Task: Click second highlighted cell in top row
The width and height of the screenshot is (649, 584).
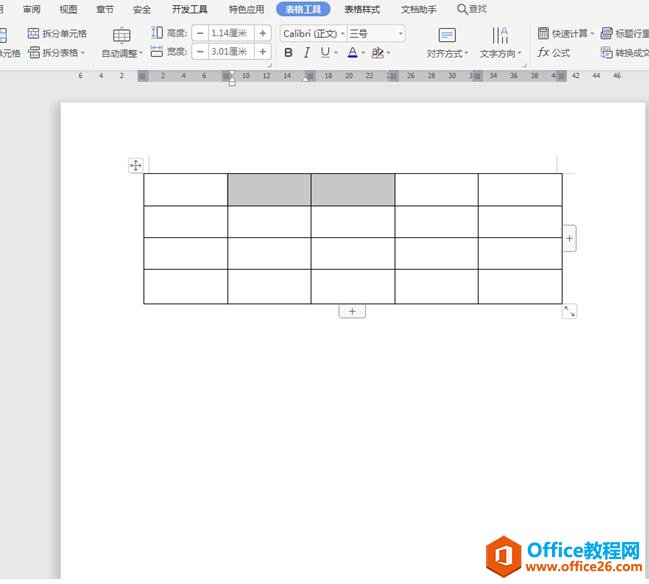Action: 353,190
